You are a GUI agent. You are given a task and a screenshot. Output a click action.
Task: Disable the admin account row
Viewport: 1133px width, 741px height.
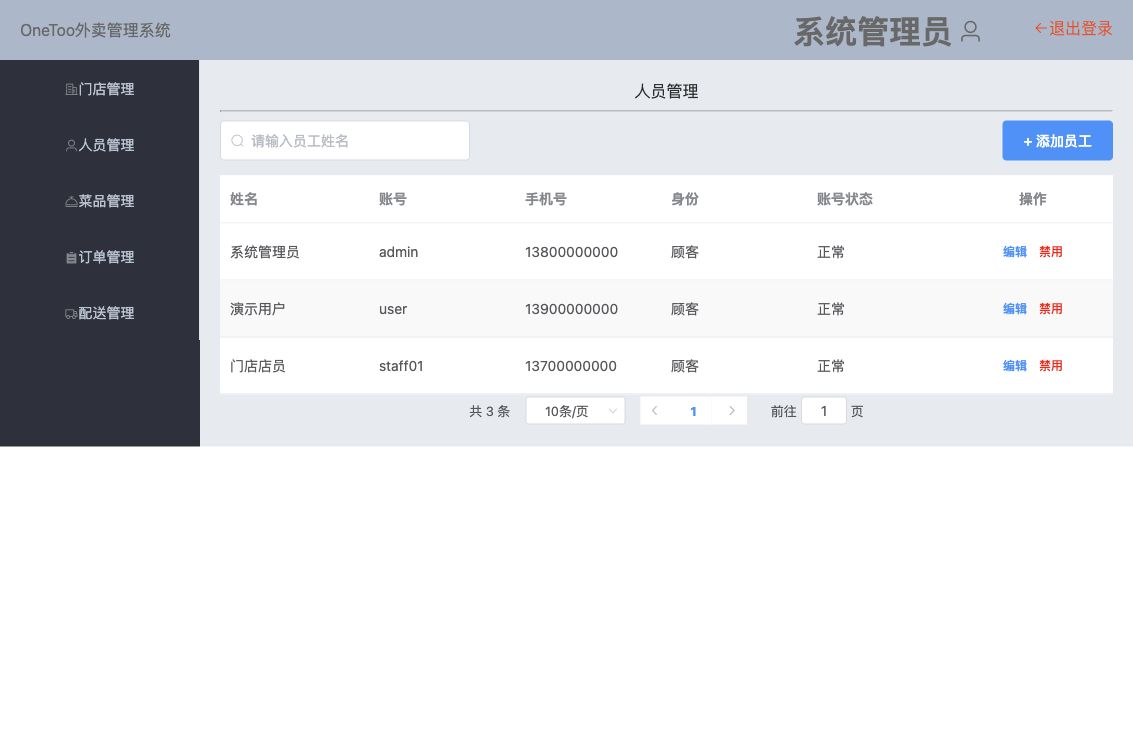pyautogui.click(x=1051, y=252)
